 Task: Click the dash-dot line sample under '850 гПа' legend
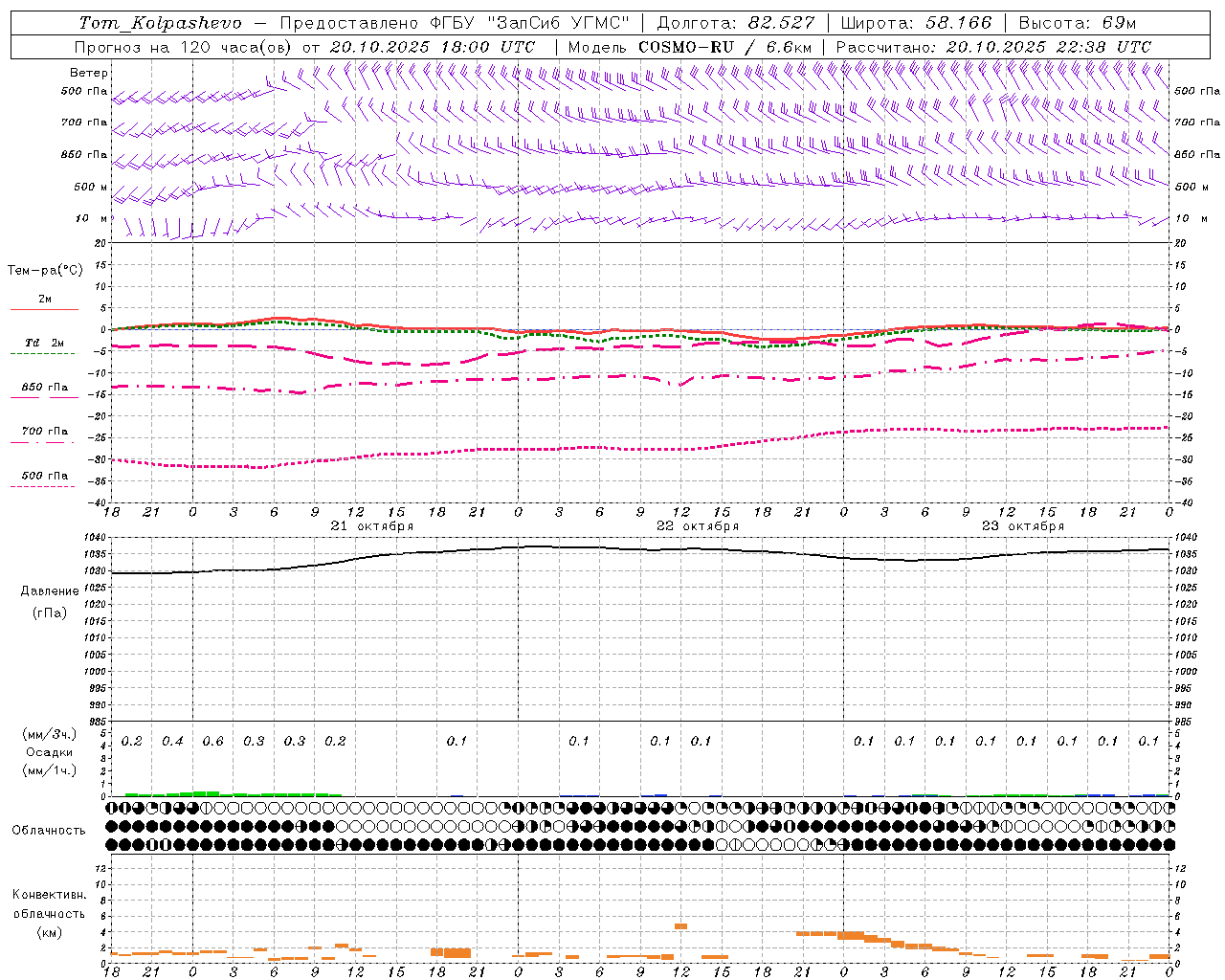tap(44, 398)
